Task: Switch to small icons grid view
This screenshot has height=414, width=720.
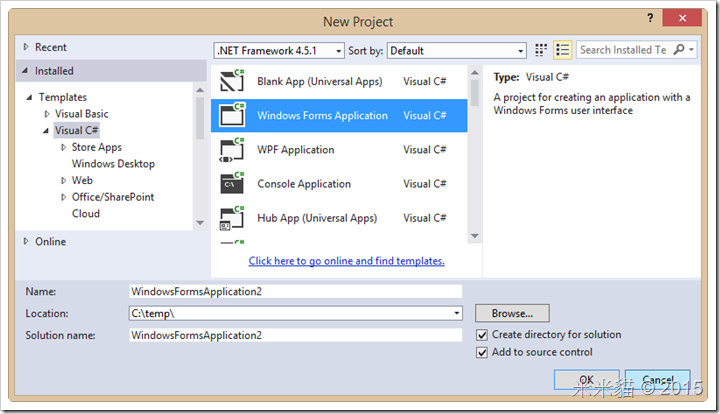Action: [x=541, y=50]
